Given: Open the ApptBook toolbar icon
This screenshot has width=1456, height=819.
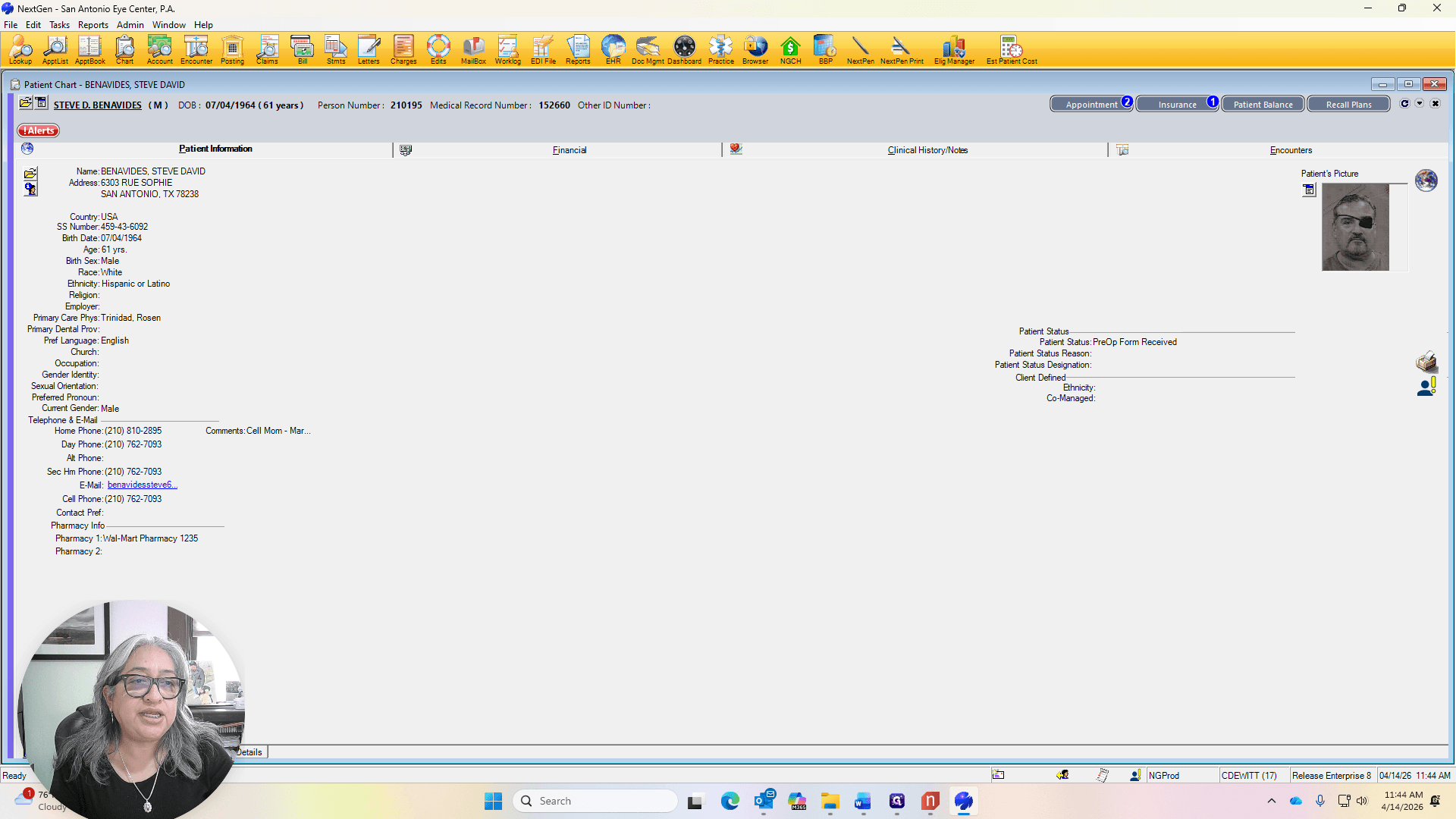Looking at the screenshot, I should [89, 49].
